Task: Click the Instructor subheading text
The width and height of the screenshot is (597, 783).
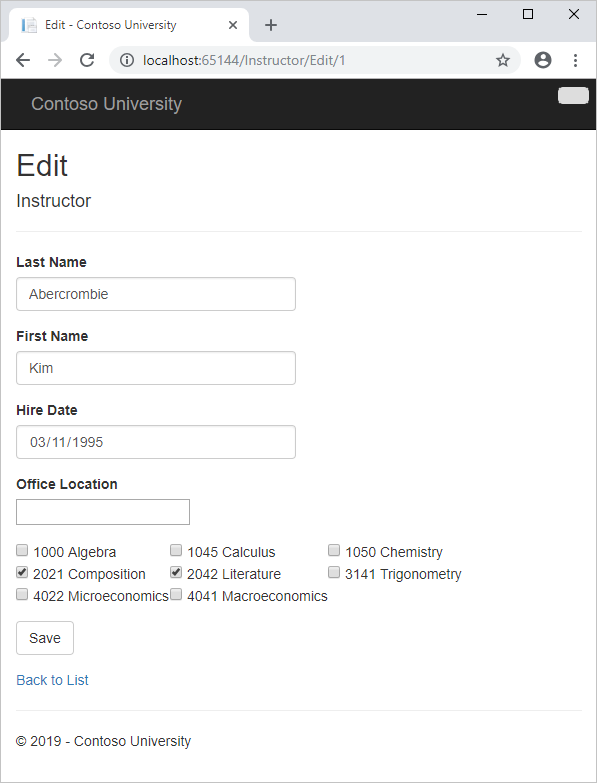Action: pos(53,201)
